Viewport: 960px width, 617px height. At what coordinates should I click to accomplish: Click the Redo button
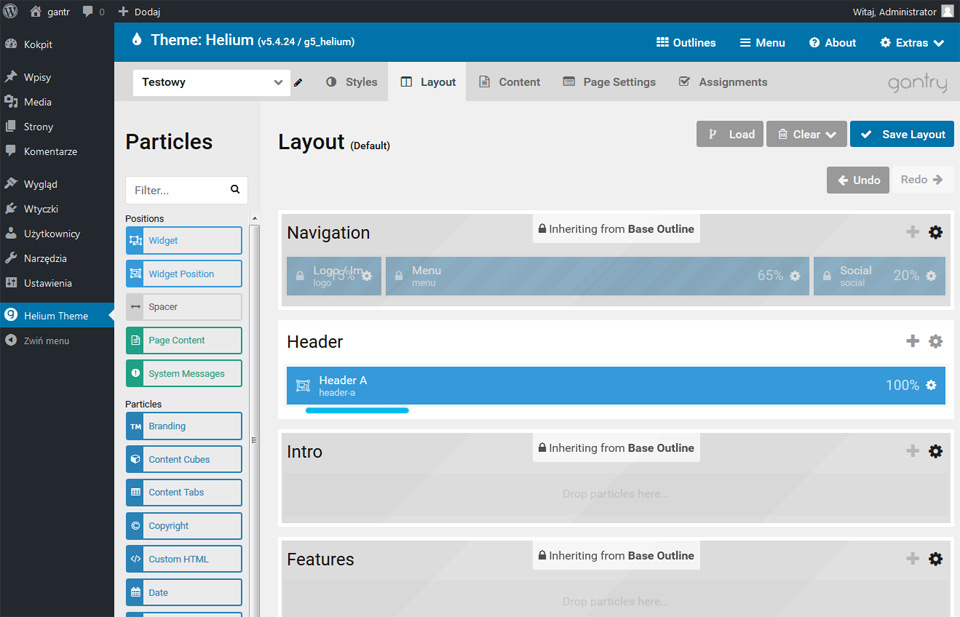921,180
